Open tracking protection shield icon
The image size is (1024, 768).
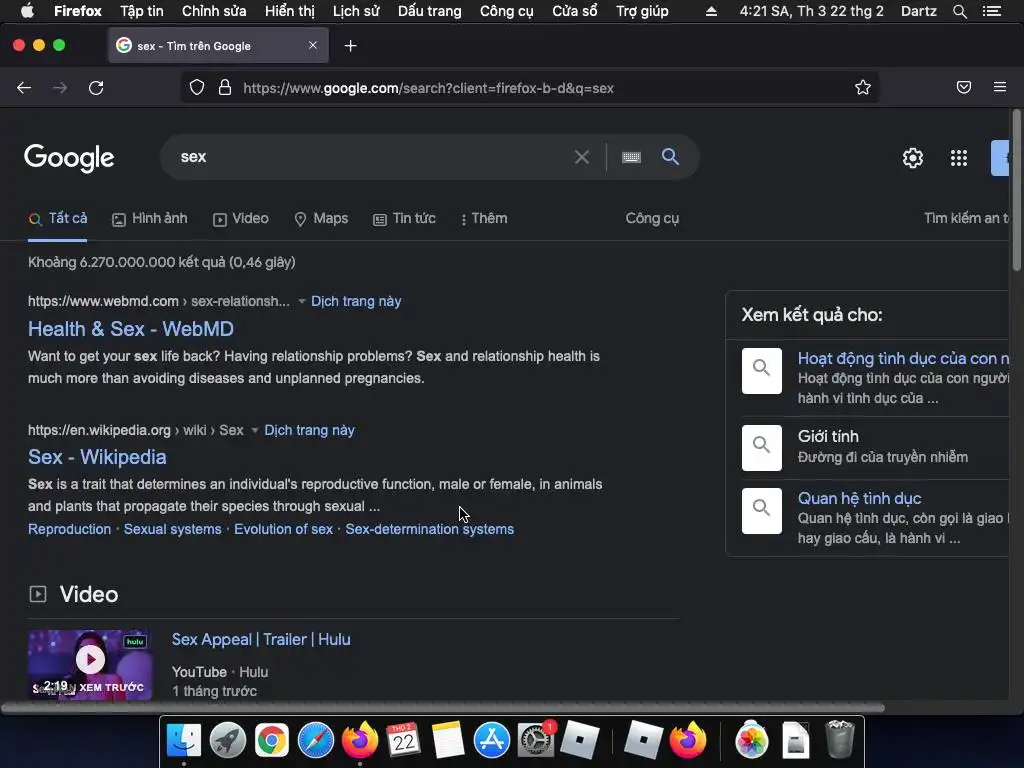(197, 88)
